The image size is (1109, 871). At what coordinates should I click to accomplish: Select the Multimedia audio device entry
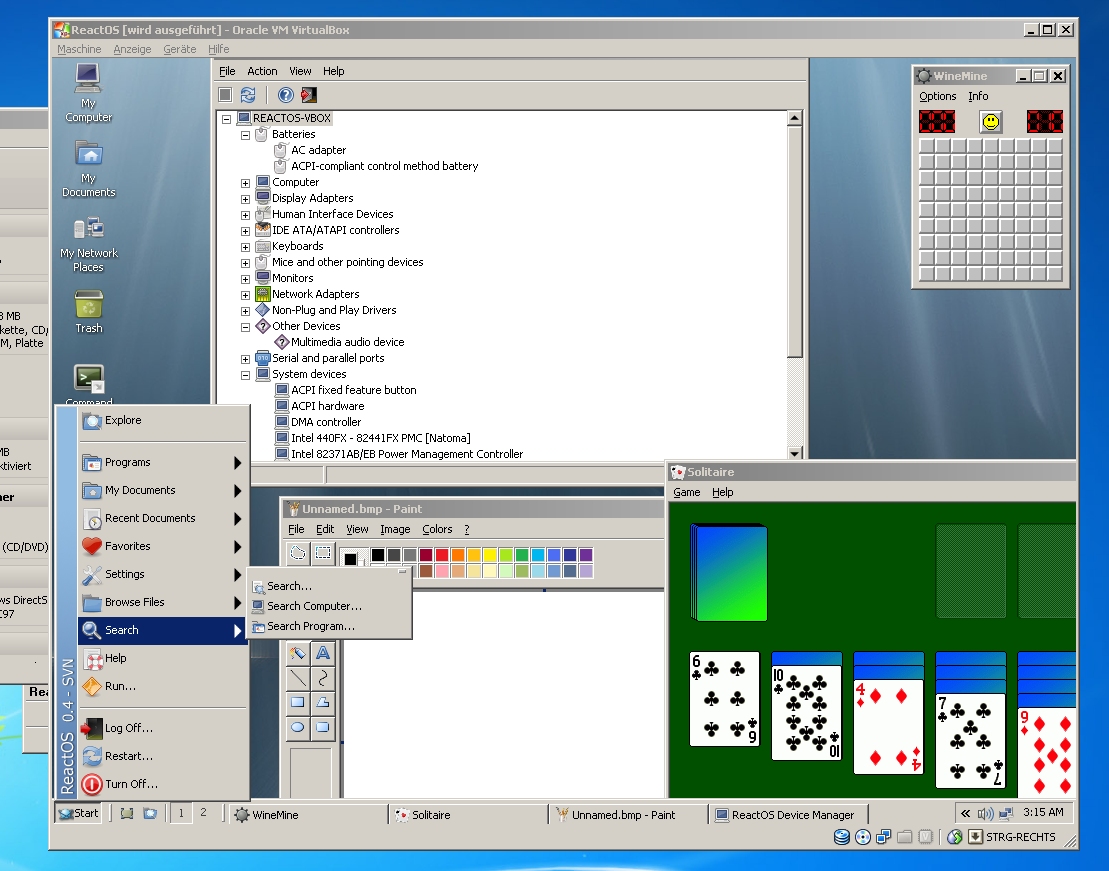pos(347,342)
